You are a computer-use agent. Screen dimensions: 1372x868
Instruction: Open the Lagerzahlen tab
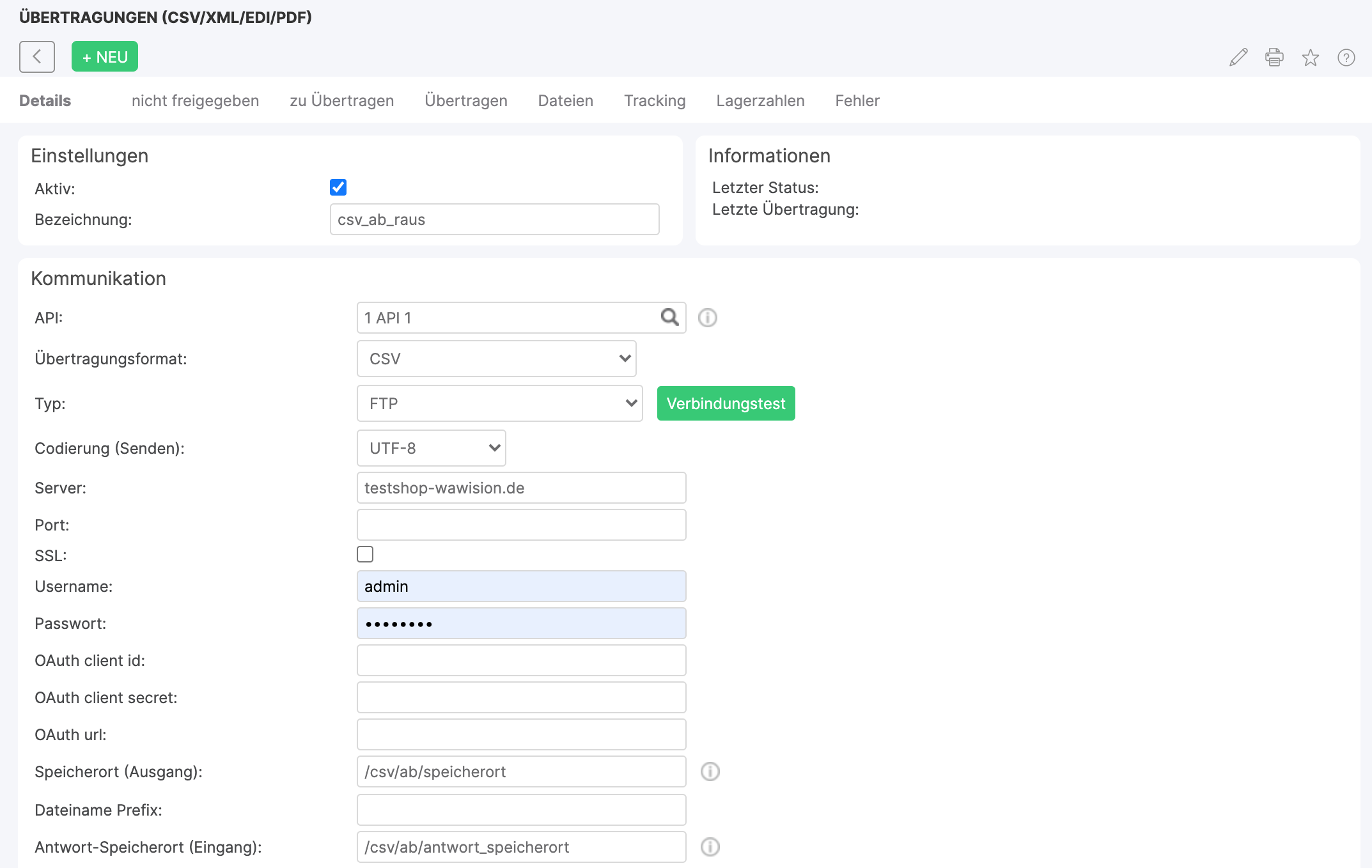click(x=760, y=100)
